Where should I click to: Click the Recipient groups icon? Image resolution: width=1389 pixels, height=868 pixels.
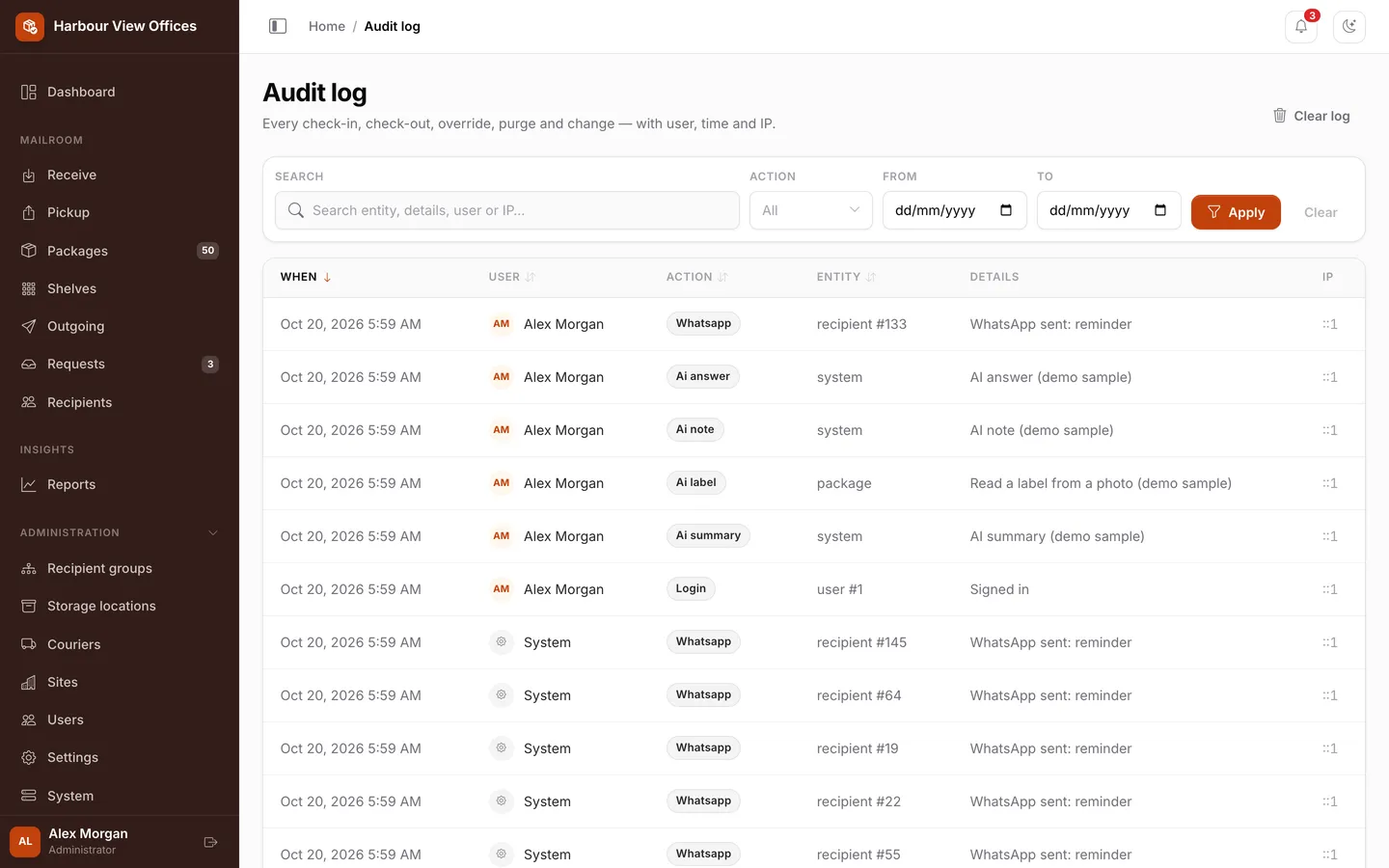tap(29, 568)
